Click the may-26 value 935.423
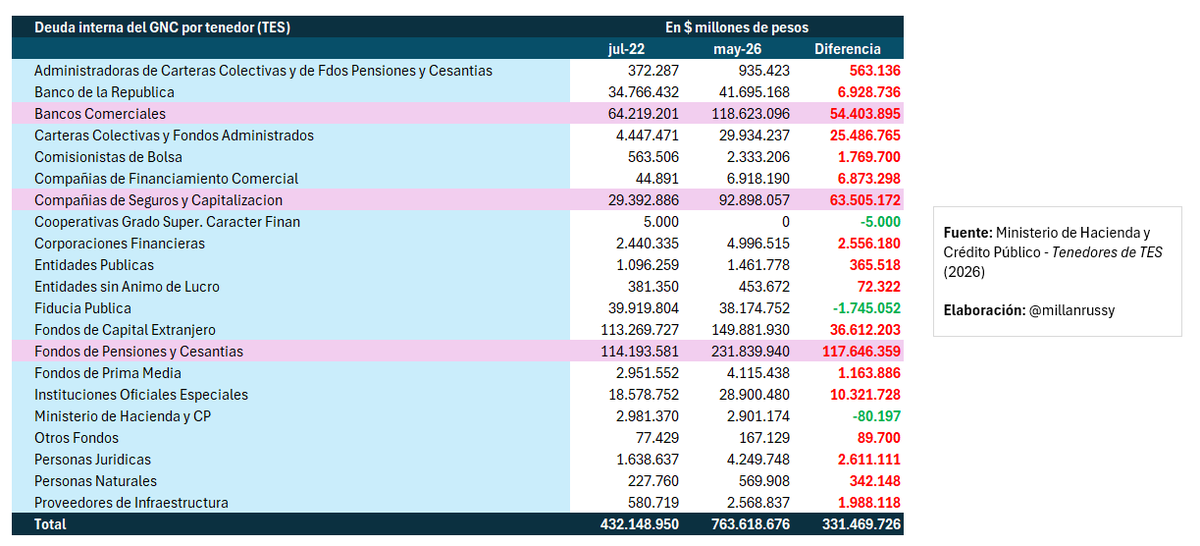 [764, 71]
